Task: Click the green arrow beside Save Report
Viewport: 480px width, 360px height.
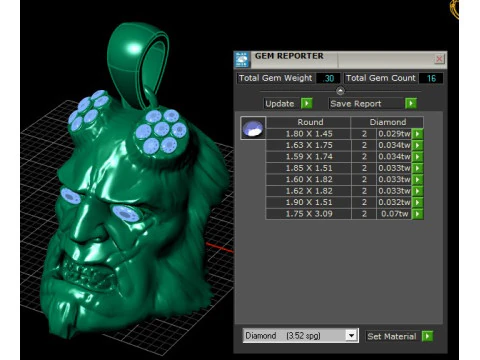Action: pyautogui.click(x=411, y=103)
